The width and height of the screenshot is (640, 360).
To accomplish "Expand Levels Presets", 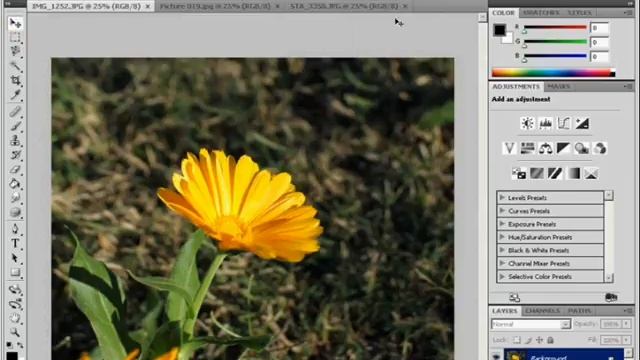I will [x=502, y=198].
